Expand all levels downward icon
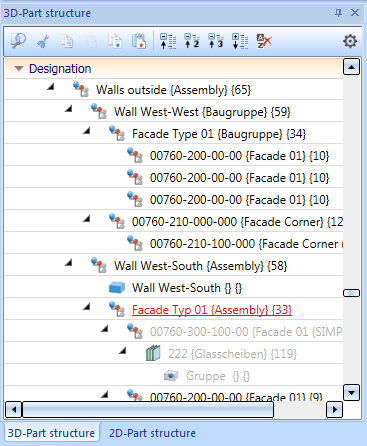 240,41
